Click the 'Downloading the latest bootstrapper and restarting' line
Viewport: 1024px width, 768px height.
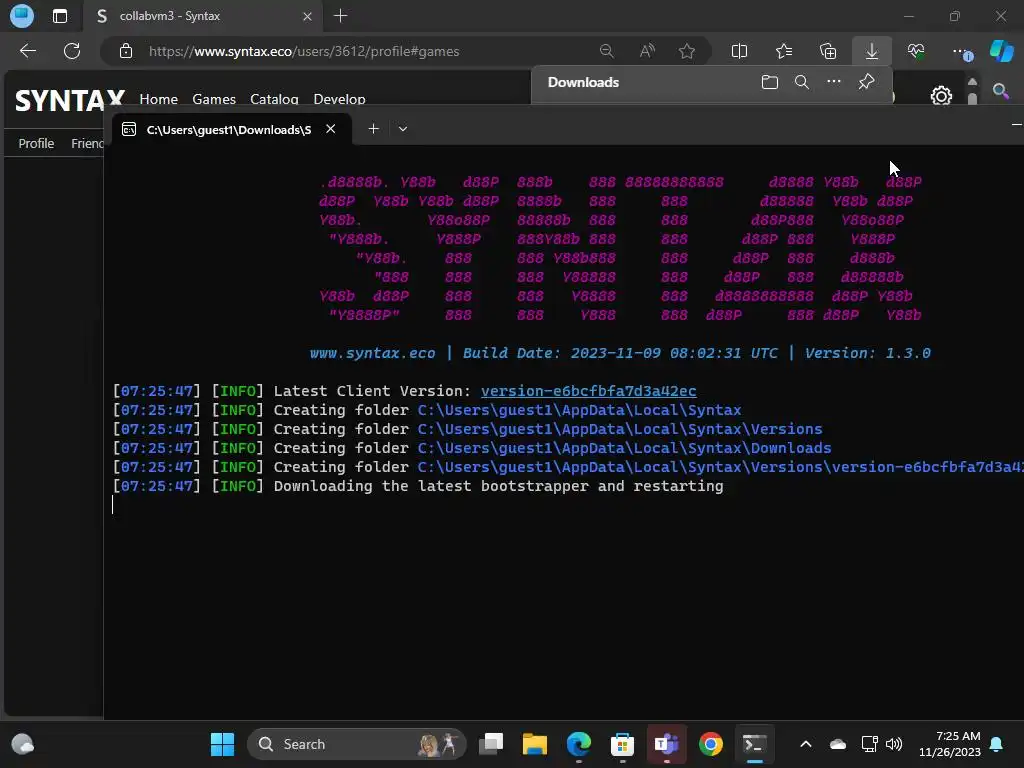[x=498, y=486]
